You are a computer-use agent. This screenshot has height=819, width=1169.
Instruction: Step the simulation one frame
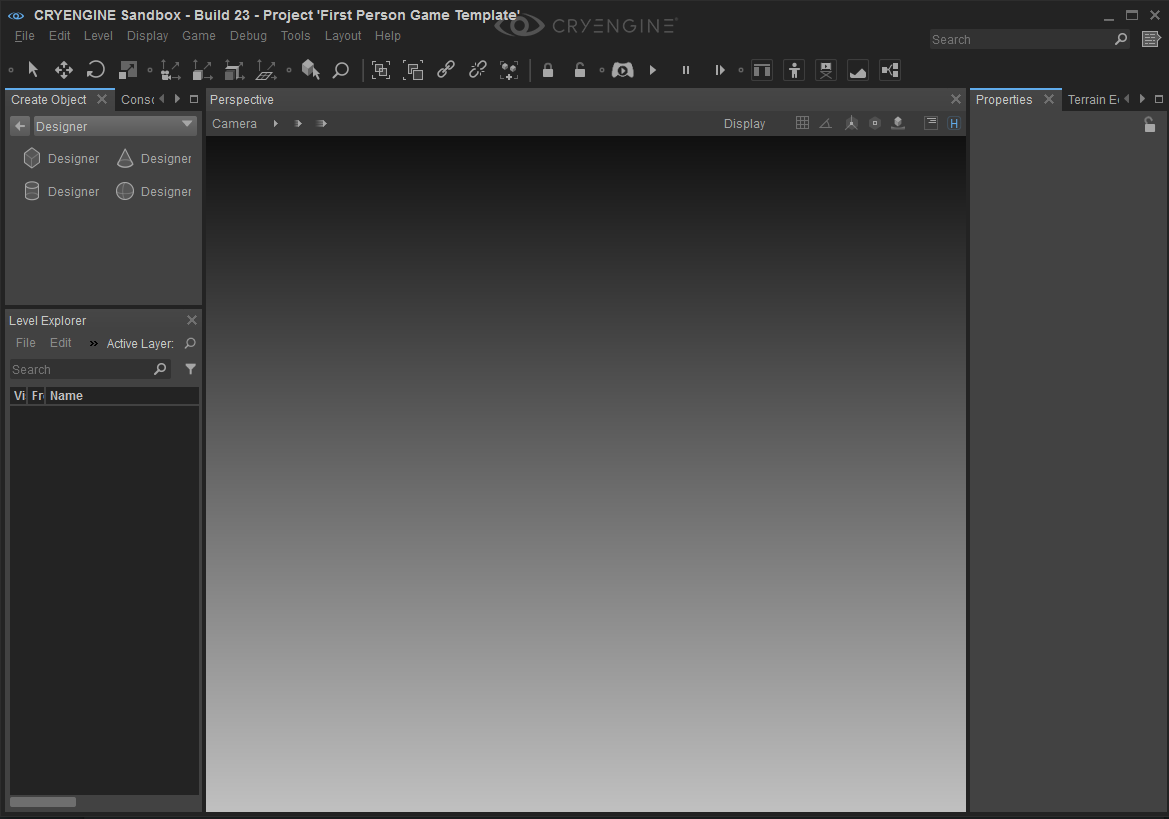tap(719, 70)
